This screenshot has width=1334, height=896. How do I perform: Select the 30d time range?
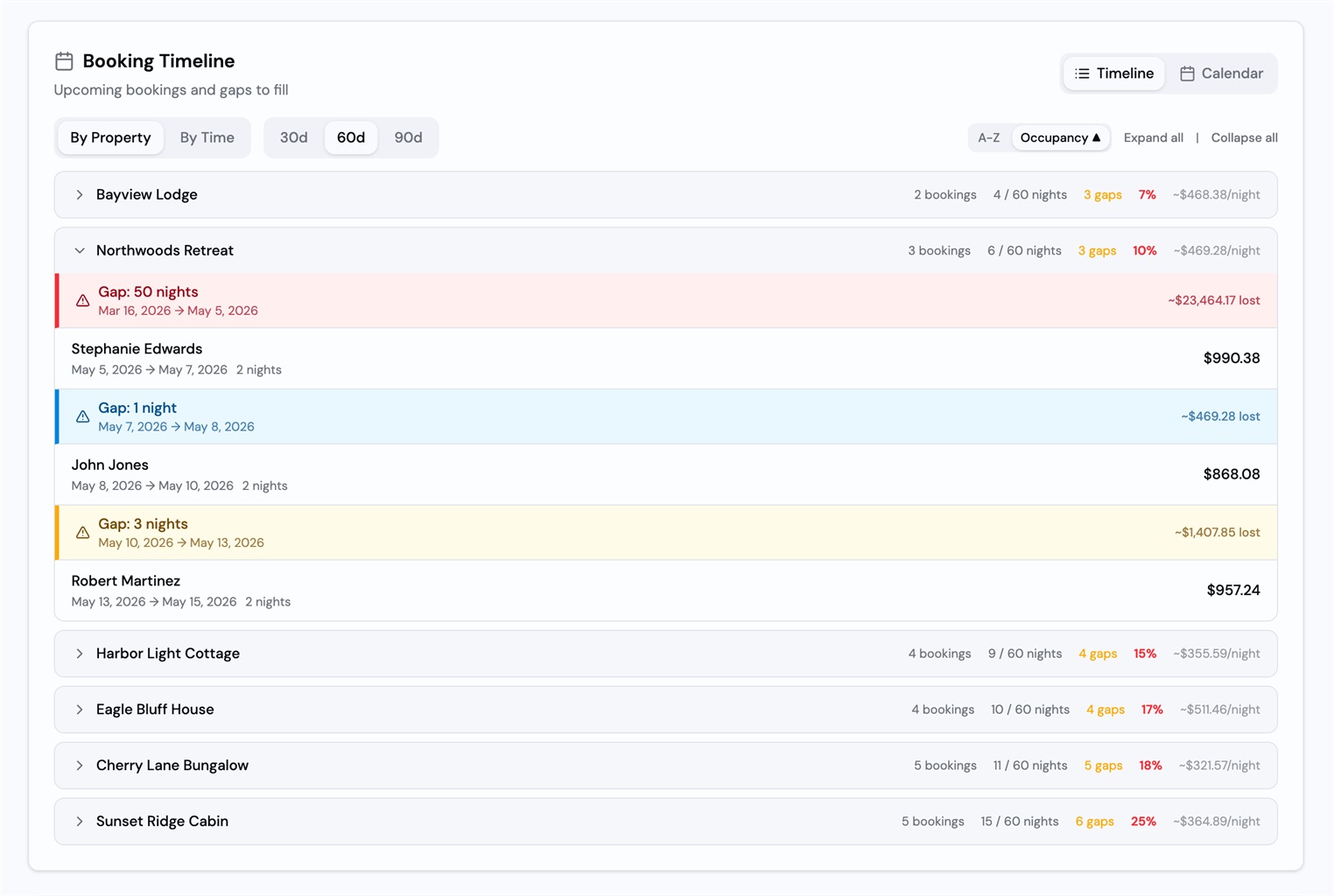(293, 137)
